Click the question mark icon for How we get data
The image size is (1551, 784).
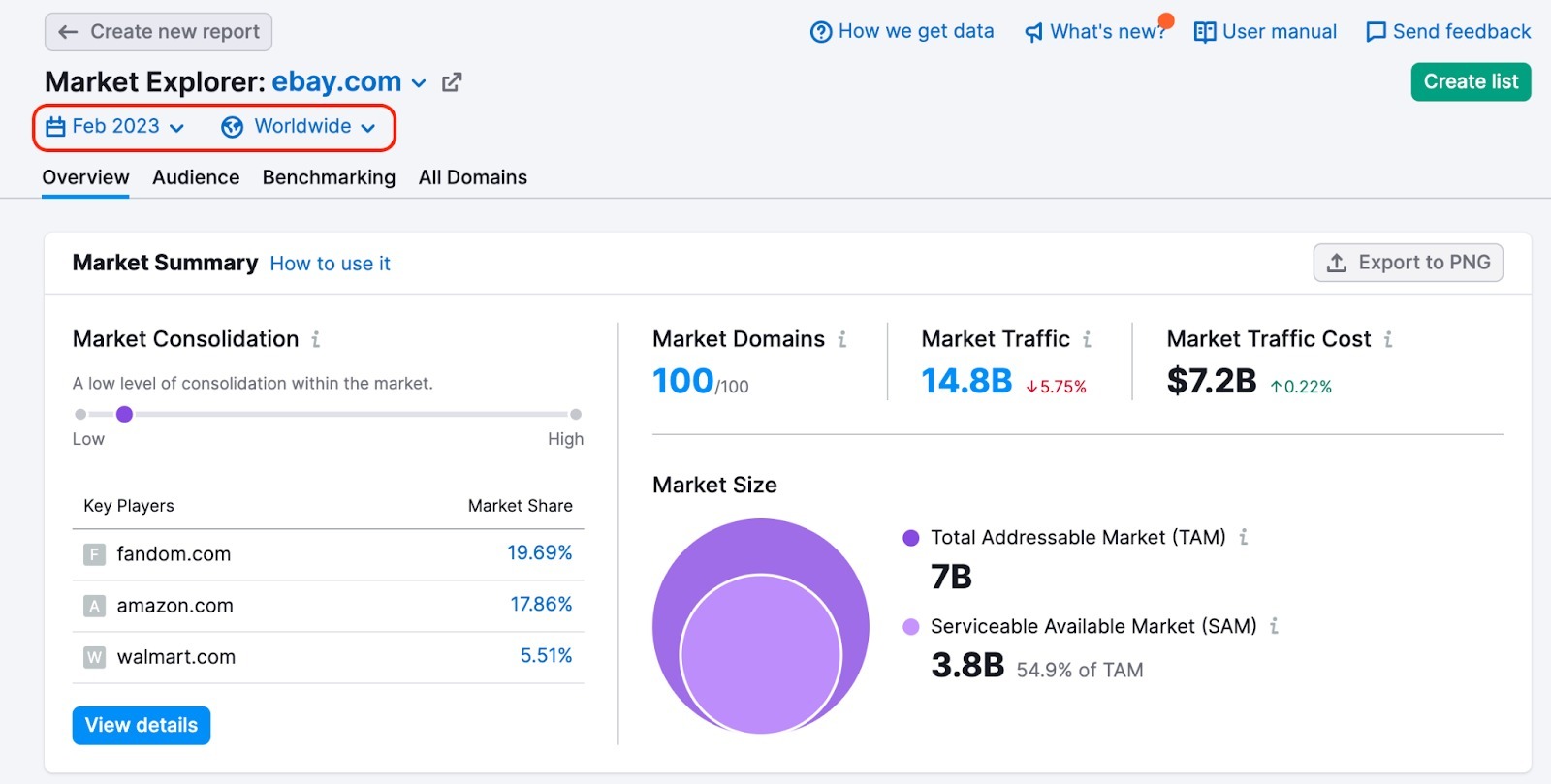[x=821, y=32]
